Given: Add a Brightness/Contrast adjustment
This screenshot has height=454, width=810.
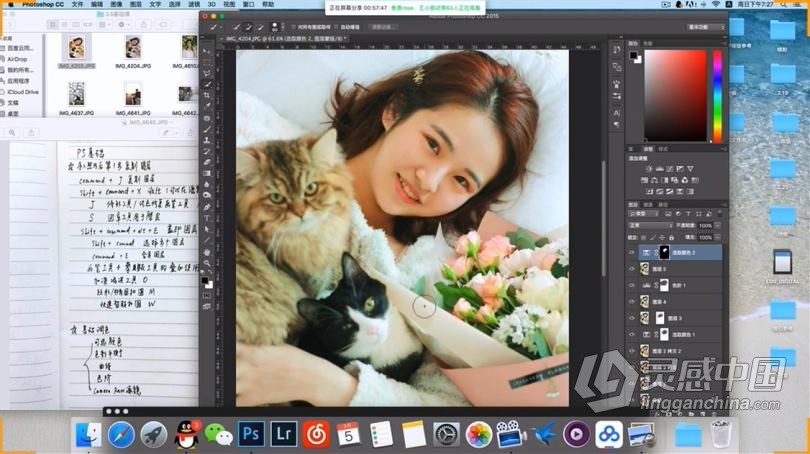Looking at the screenshot, I should [649, 169].
